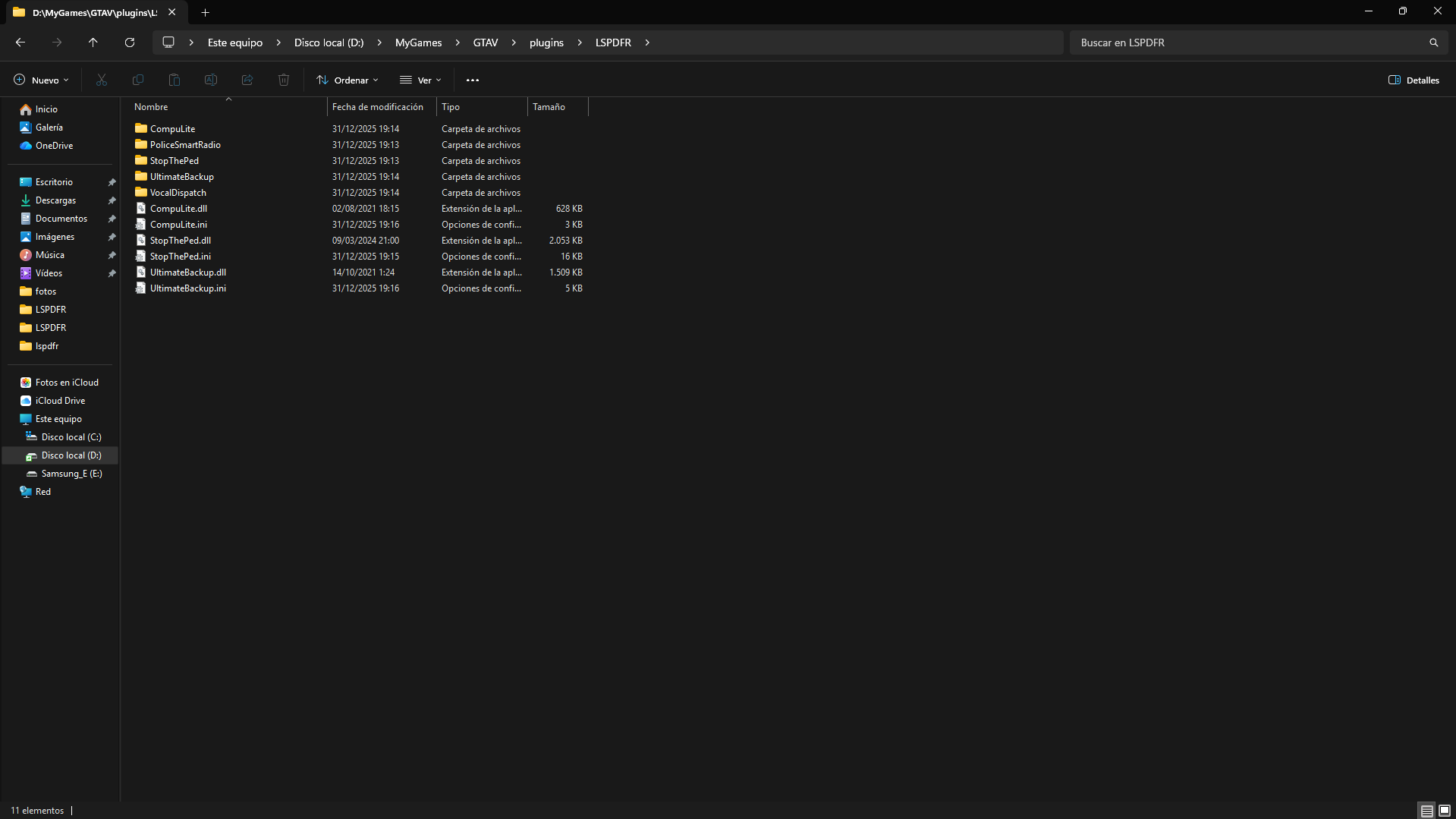Unpin Escritorio from quick access
The image size is (1456, 819).
click(x=112, y=182)
